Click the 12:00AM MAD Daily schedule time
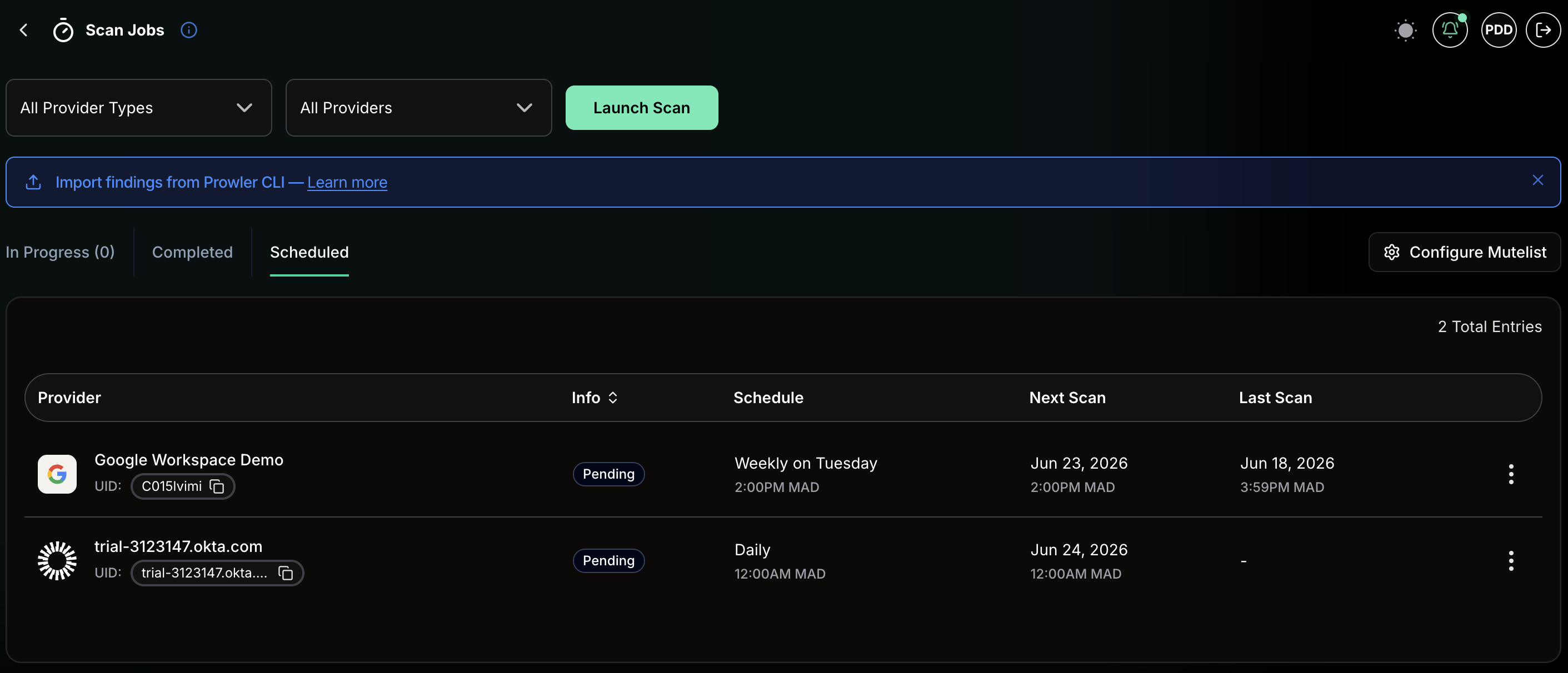 point(780,573)
